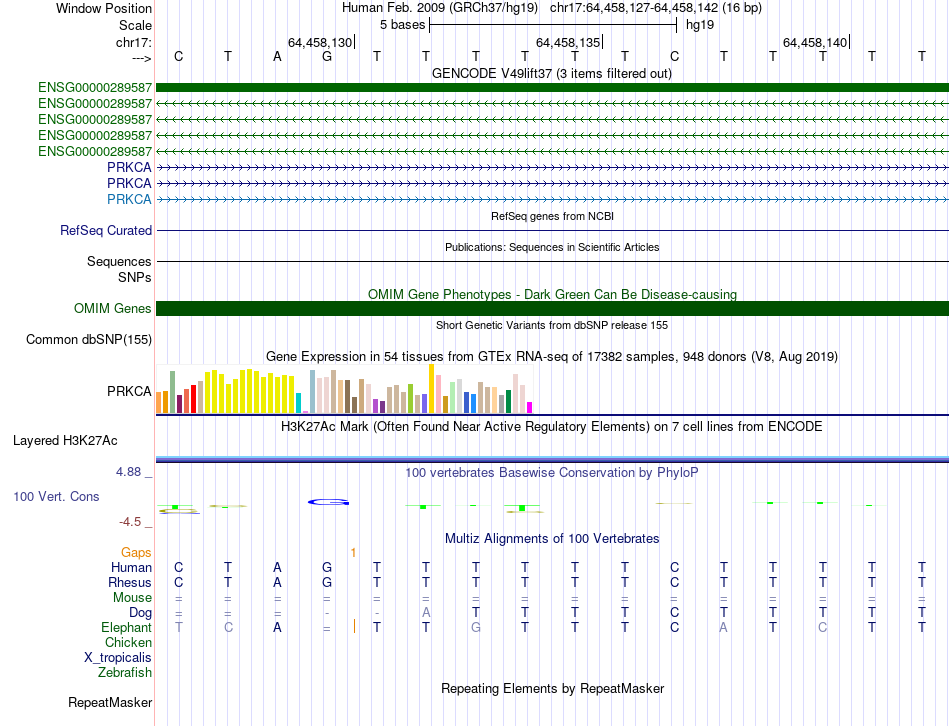Viewport: 950px width, 726px height.
Task: Click the Scale track label
Action: tap(135, 25)
